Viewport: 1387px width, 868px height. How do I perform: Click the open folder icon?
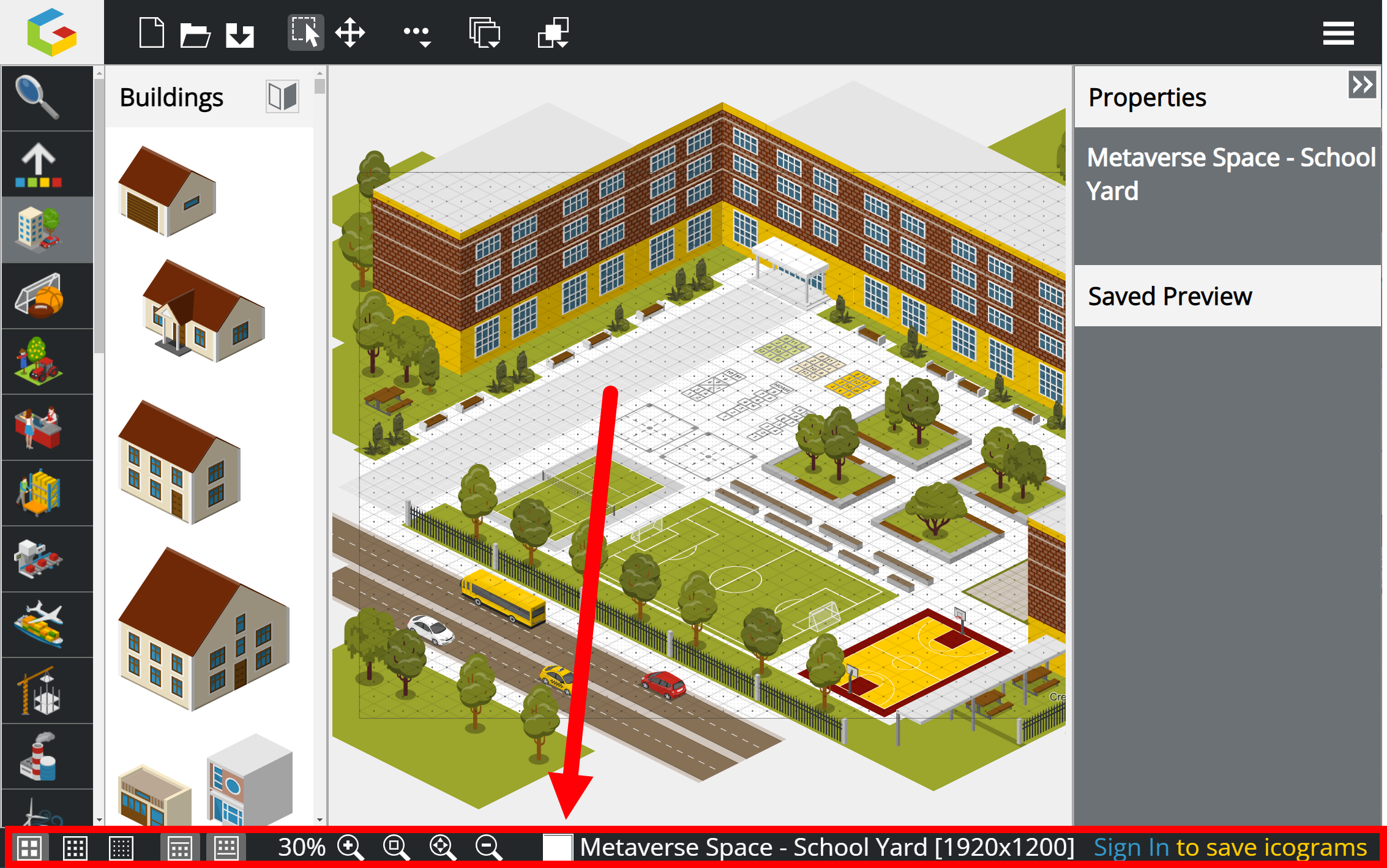click(195, 34)
